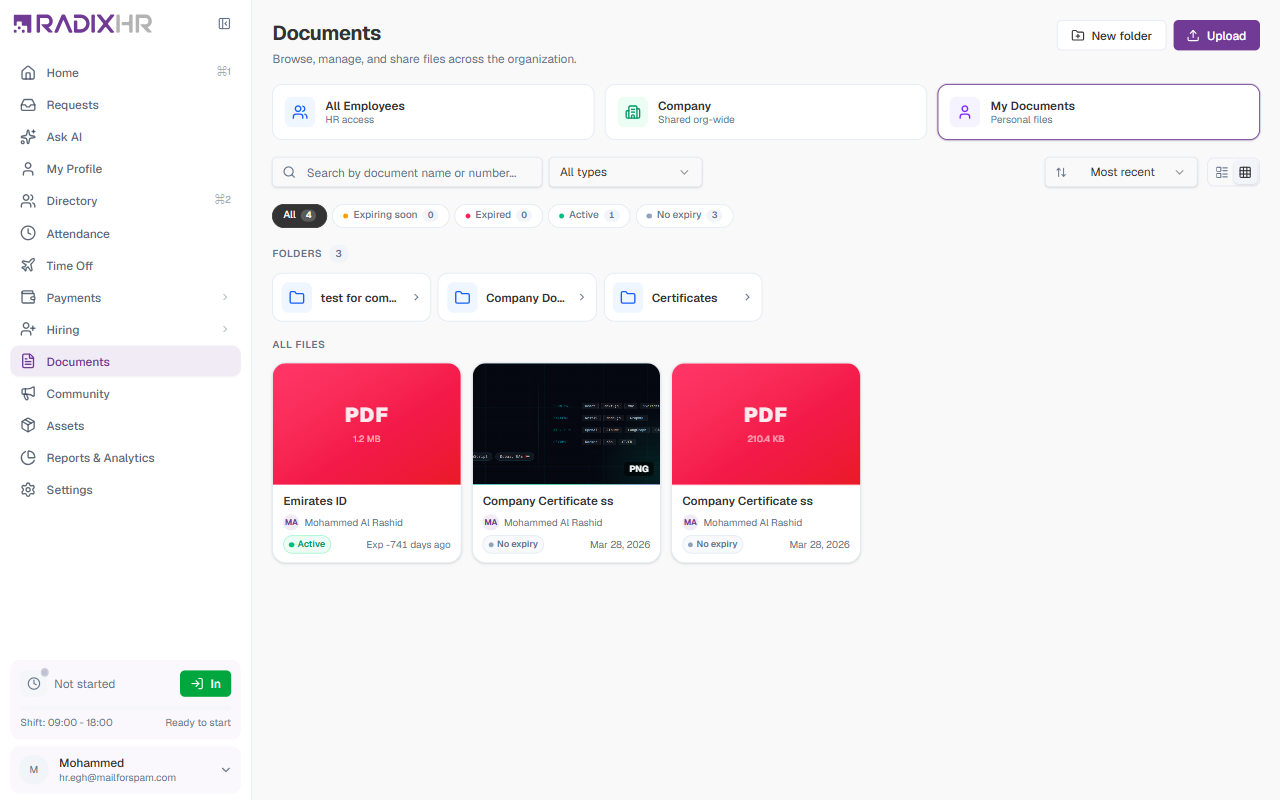
Task: Click the Ready to start text
Action: click(x=198, y=722)
